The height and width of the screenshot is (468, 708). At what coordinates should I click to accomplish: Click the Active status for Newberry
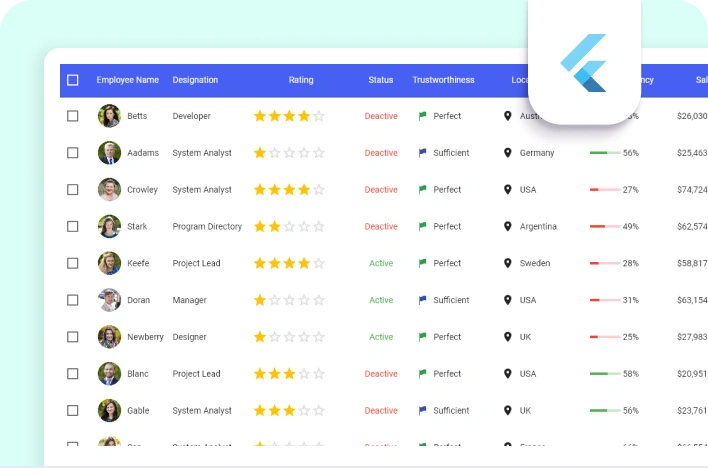point(381,337)
